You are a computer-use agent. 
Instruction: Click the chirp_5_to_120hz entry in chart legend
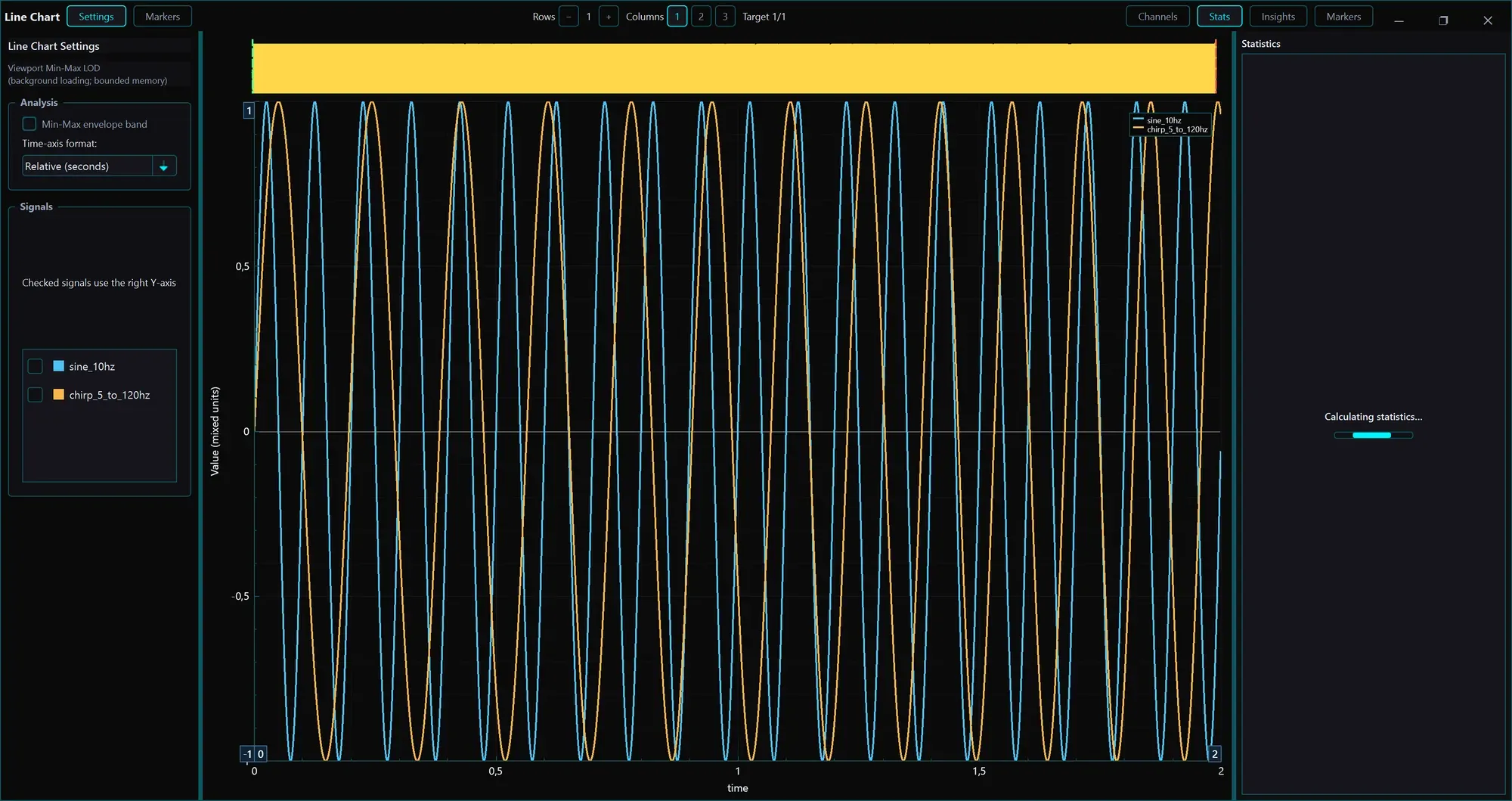(x=1171, y=129)
